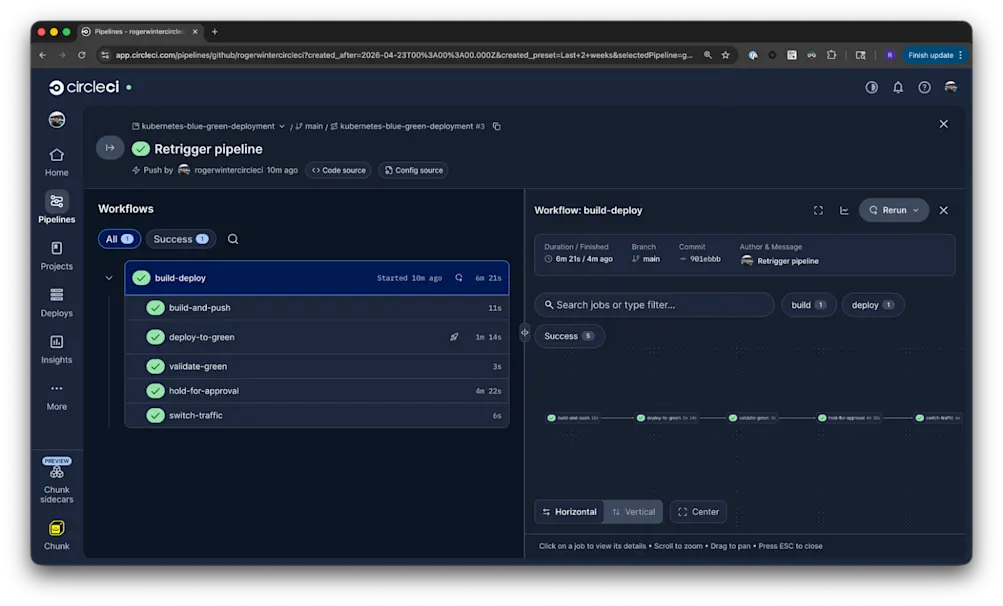Select the Success workflows filter

tap(181, 239)
